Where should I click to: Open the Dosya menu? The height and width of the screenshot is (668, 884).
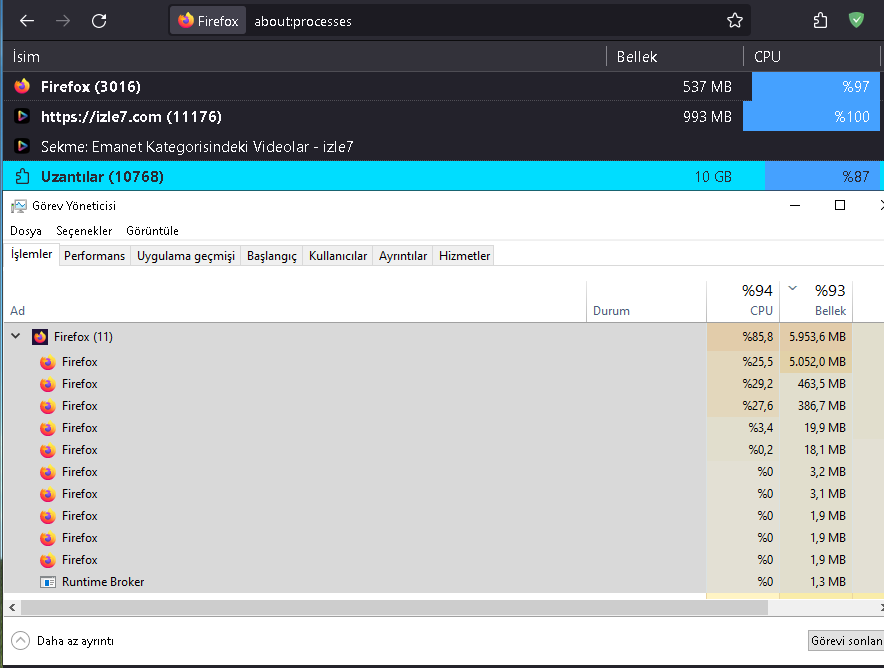coord(25,231)
